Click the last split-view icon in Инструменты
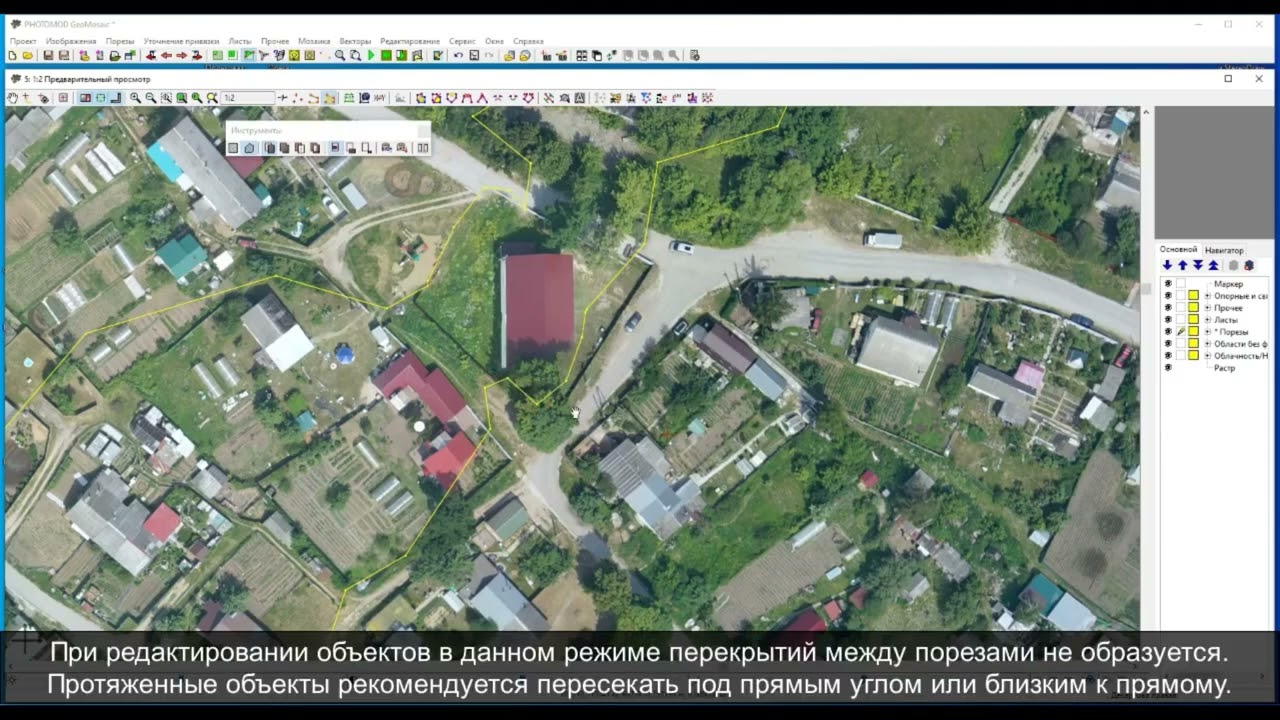1280x720 pixels. click(x=423, y=148)
